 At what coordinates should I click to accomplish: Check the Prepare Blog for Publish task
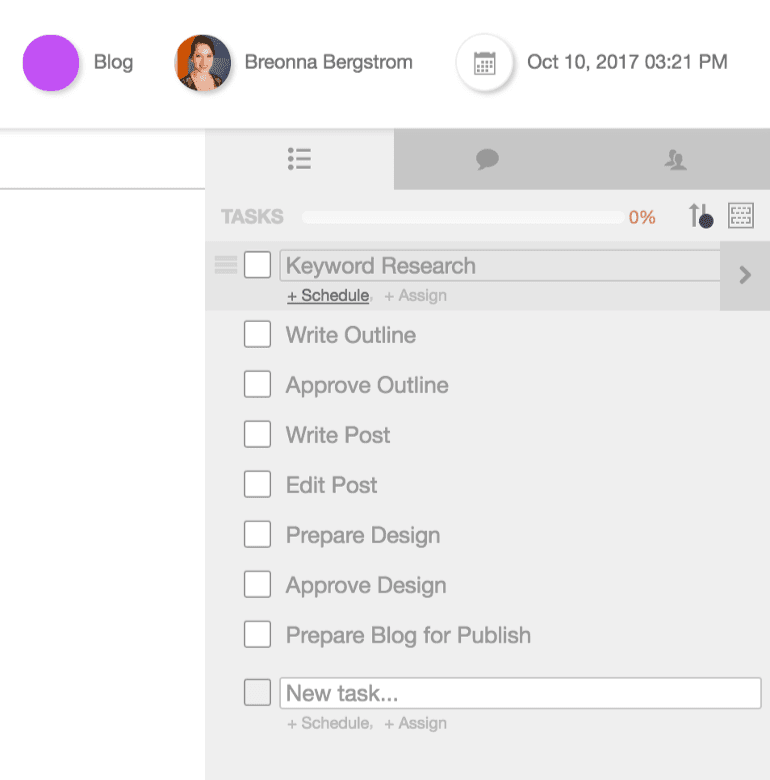point(258,634)
